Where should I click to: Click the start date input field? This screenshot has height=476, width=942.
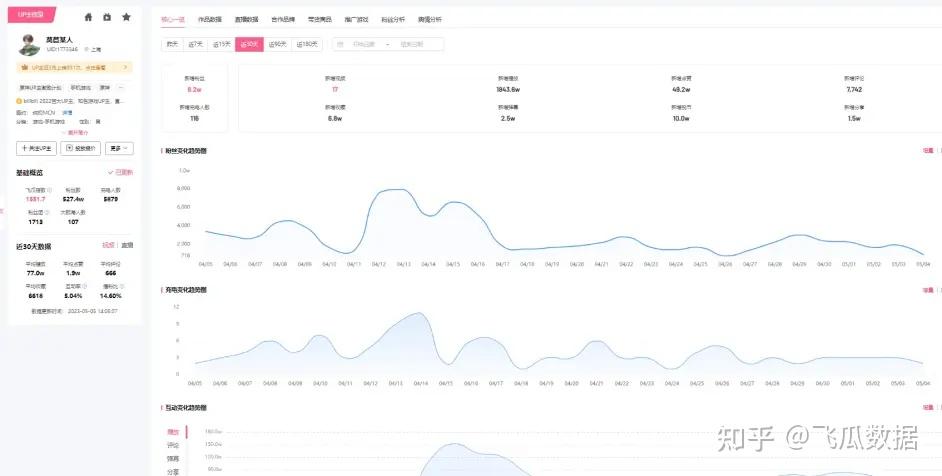363,44
